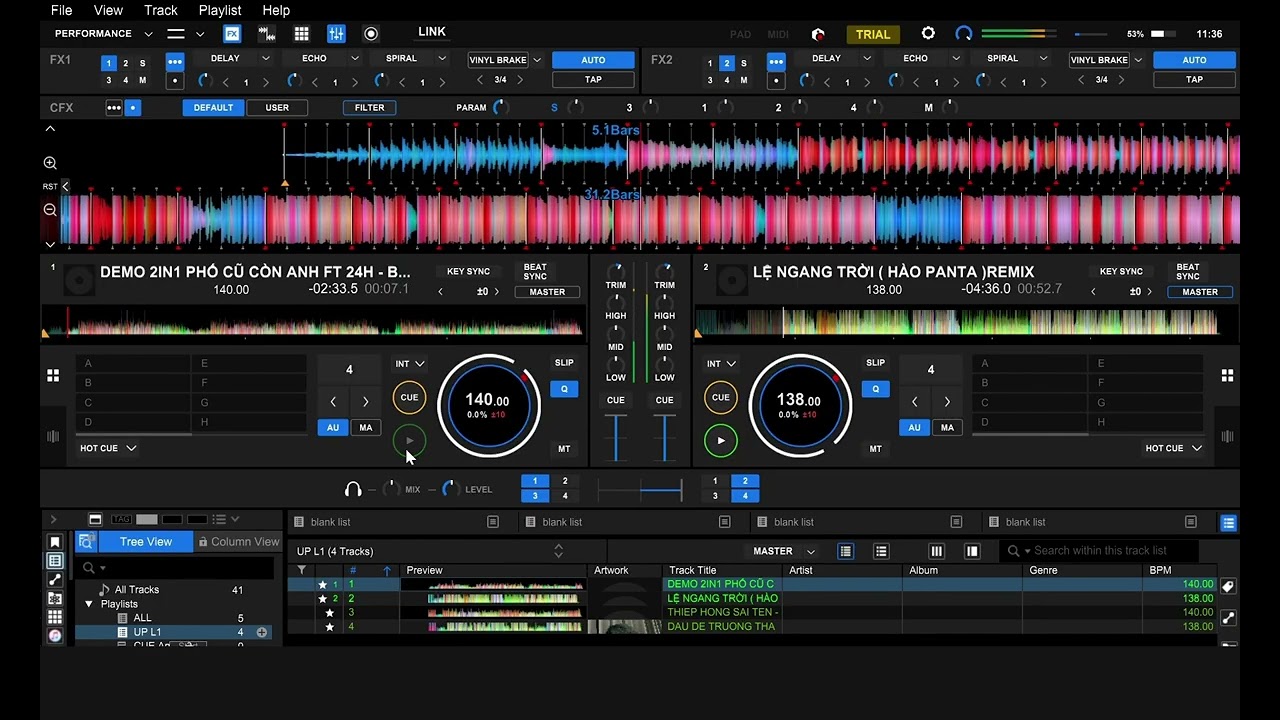This screenshot has height=720, width=1280.
Task: Click the record circle icon in toolbar
Action: point(371,34)
